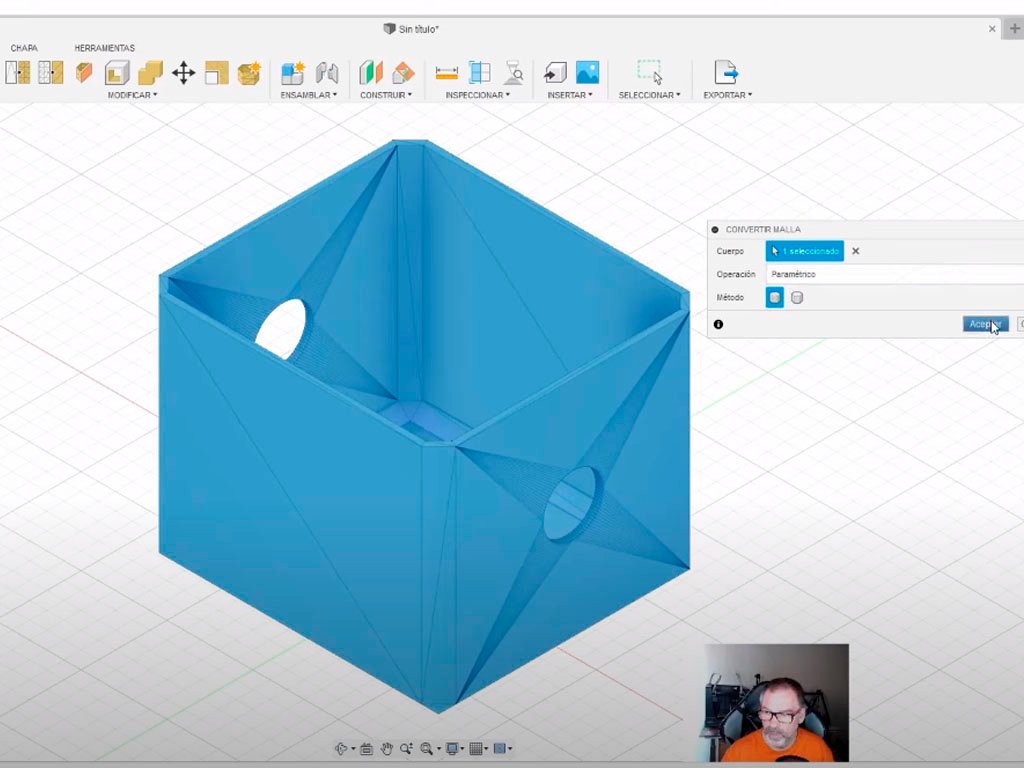Expand the Display Settings arrow
This screenshot has width=1024, height=768.
(463, 748)
